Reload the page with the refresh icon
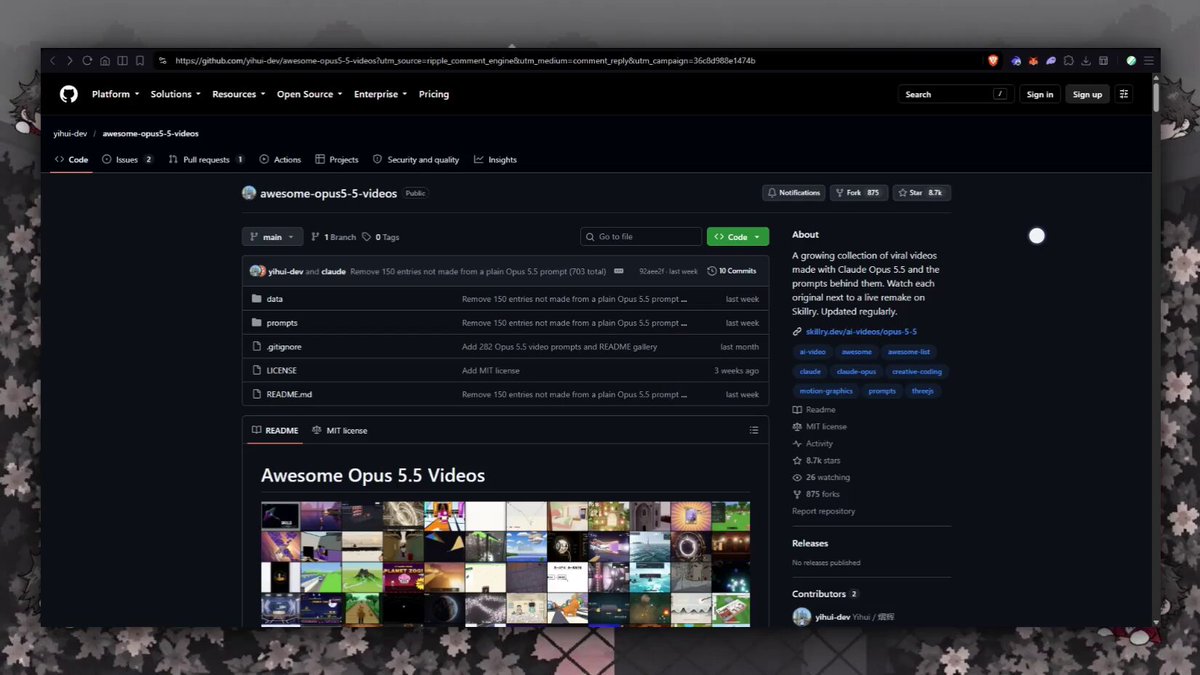This screenshot has width=1200, height=675. click(x=87, y=61)
